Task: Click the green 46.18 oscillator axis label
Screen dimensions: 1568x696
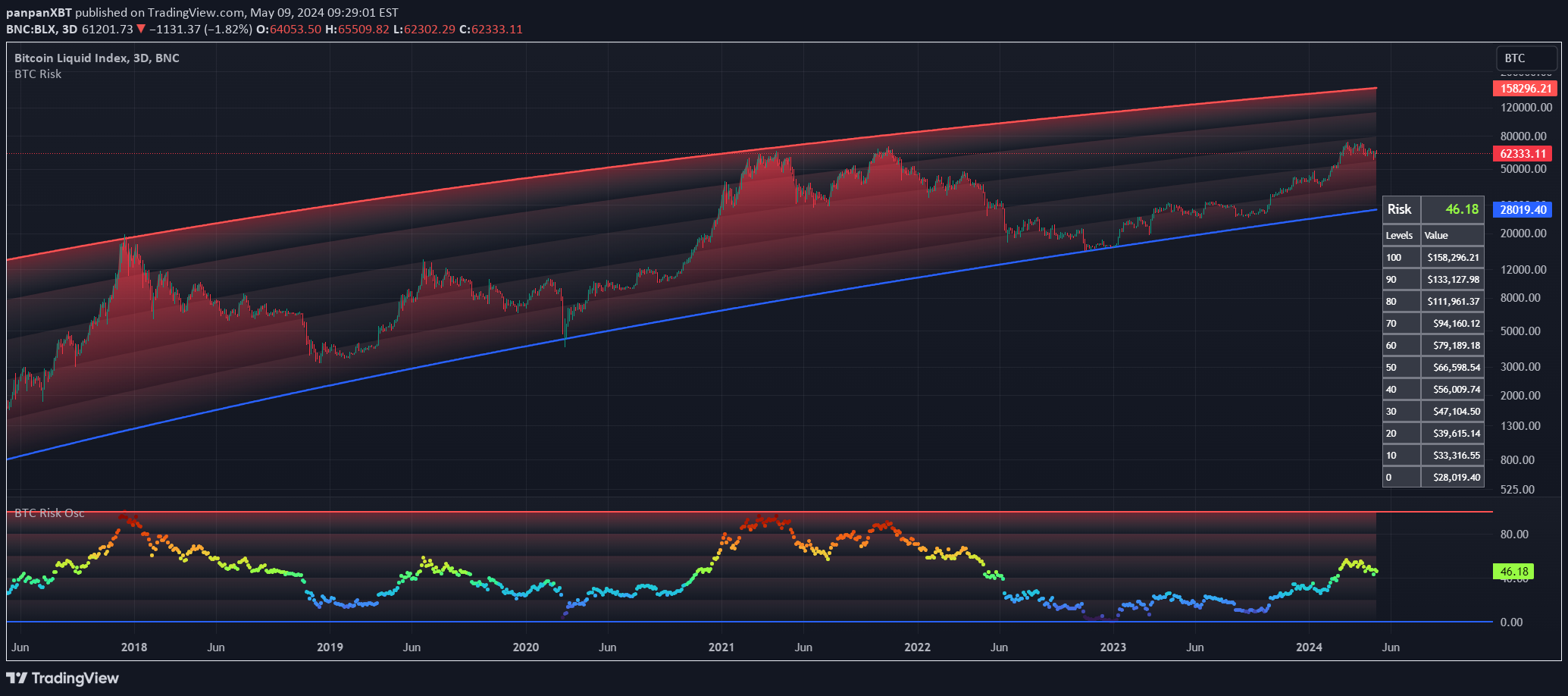Action: coord(1513,572)
